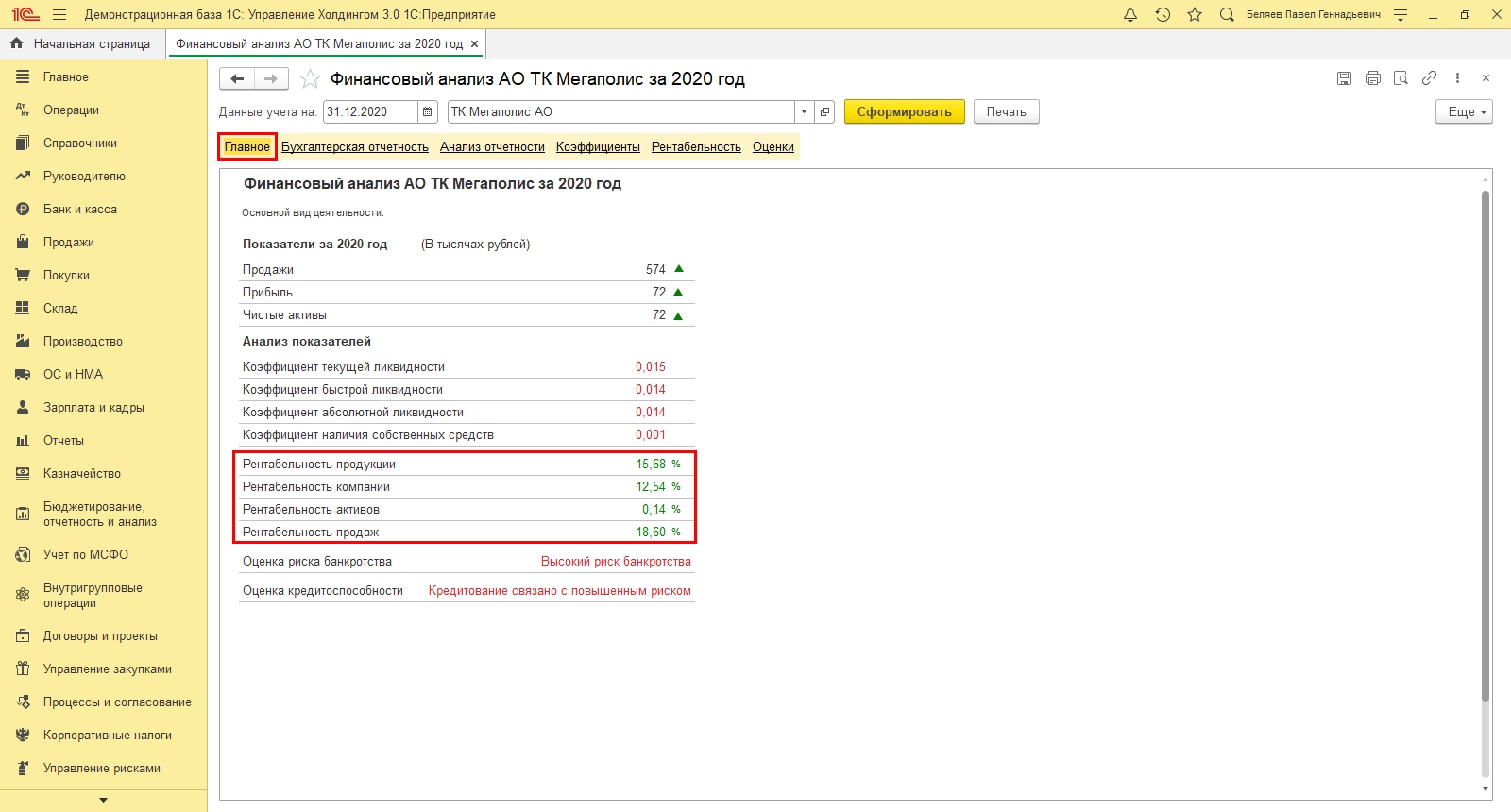Print report using printer icon
This screenshot has height=812, width=1511.
1373,78
